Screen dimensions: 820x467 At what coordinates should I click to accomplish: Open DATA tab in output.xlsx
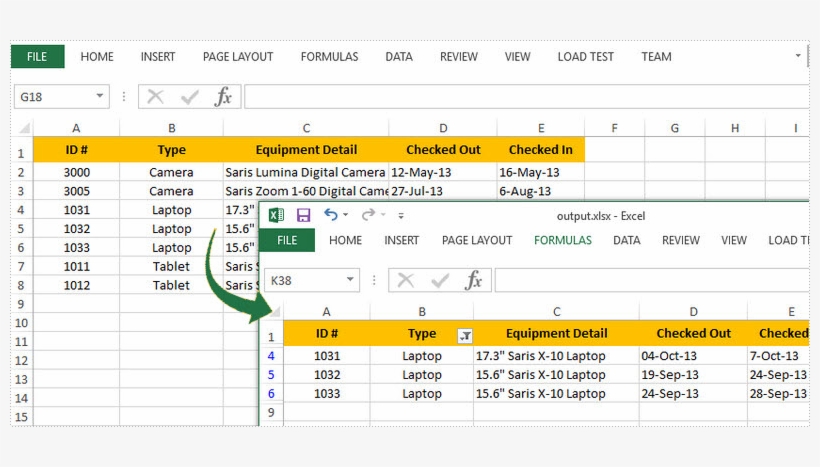click(x=627, y=240)
